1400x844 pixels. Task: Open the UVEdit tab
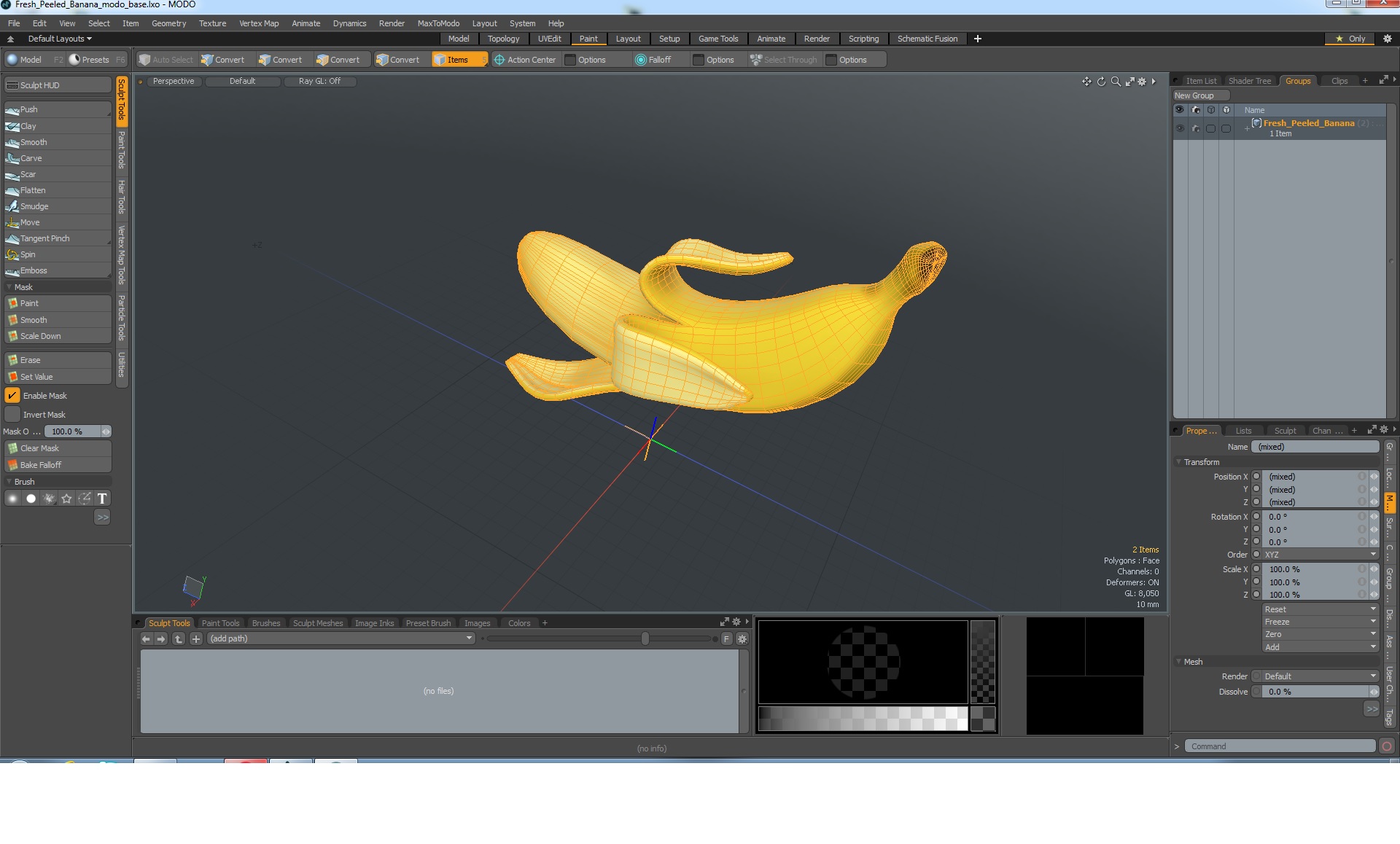(x=550, y=38)
